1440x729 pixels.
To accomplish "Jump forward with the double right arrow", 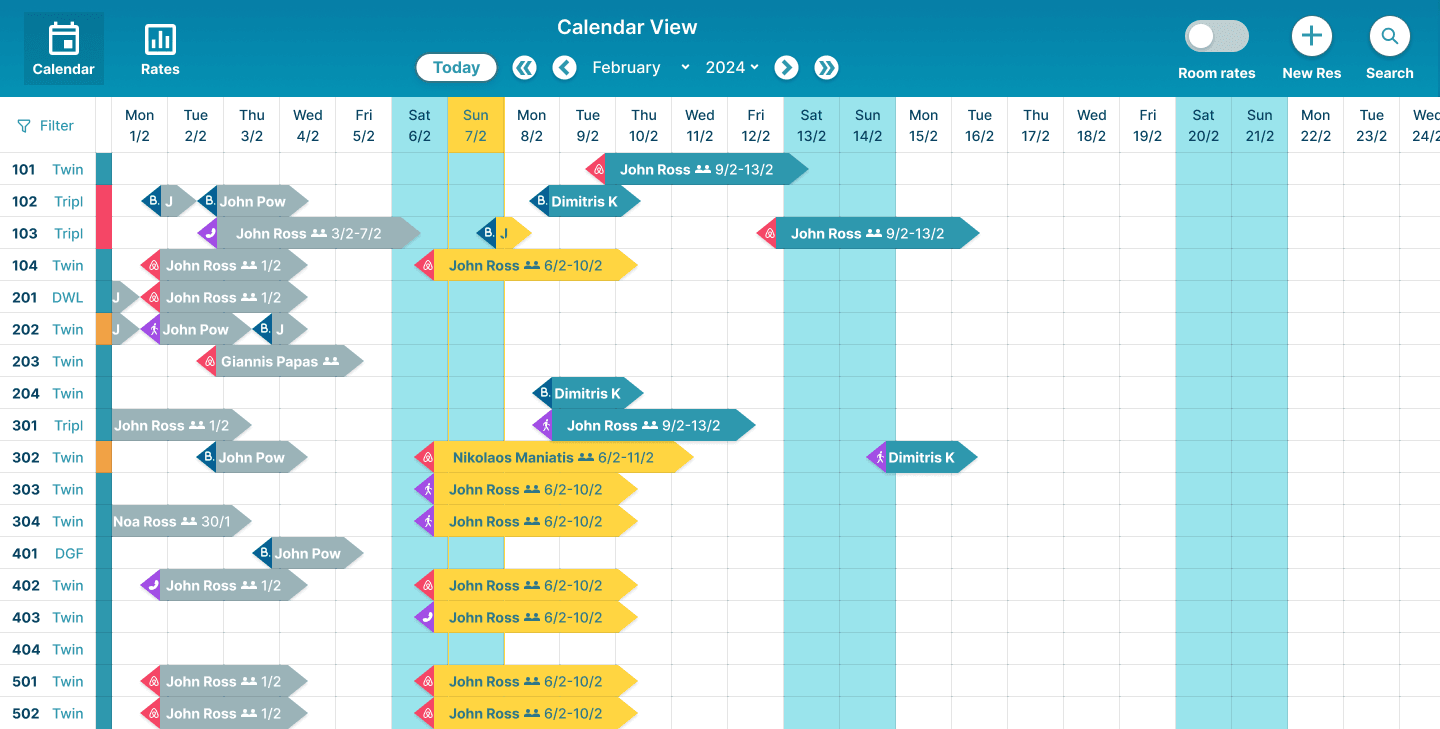I will click(826, 67).
